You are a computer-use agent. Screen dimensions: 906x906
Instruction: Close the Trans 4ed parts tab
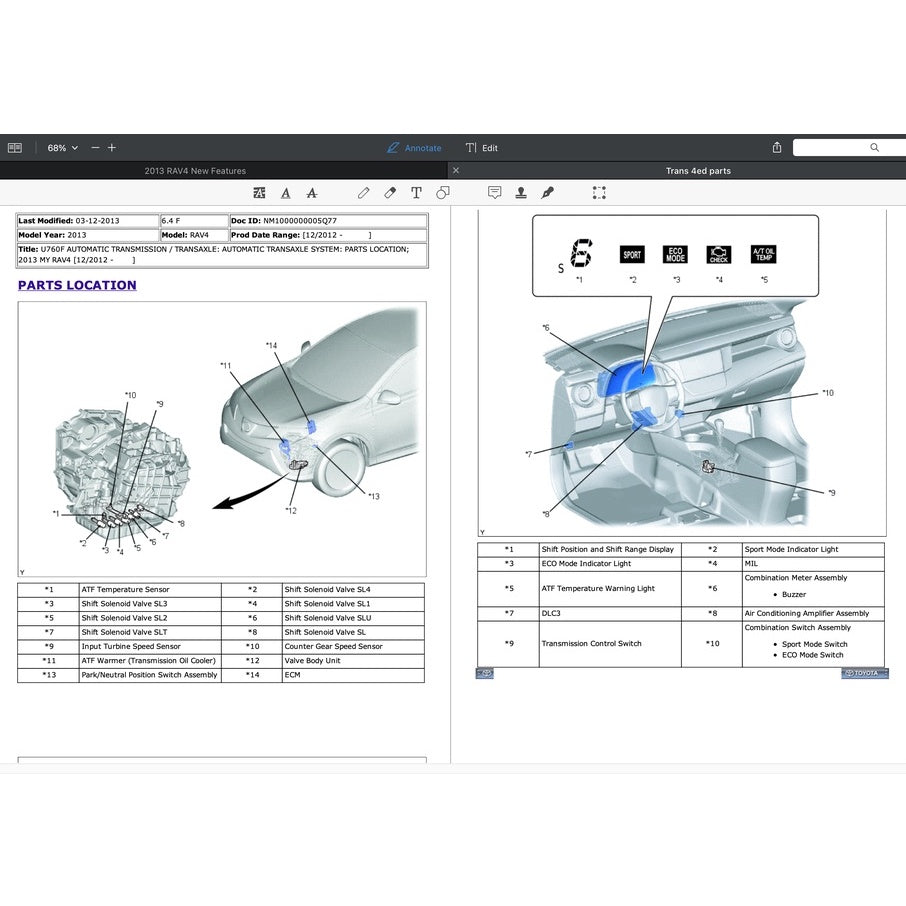456,171
